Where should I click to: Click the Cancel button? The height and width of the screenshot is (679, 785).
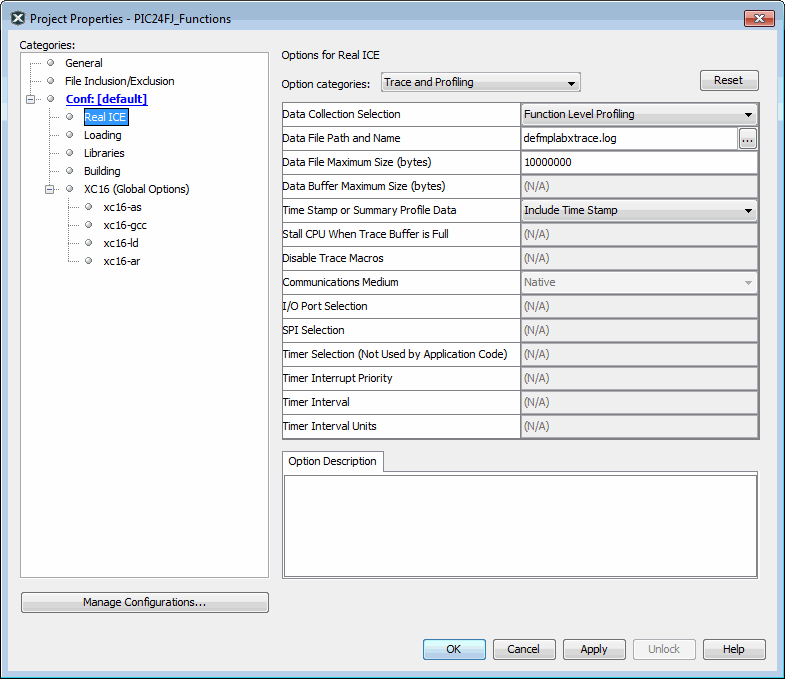coord(524,649)
